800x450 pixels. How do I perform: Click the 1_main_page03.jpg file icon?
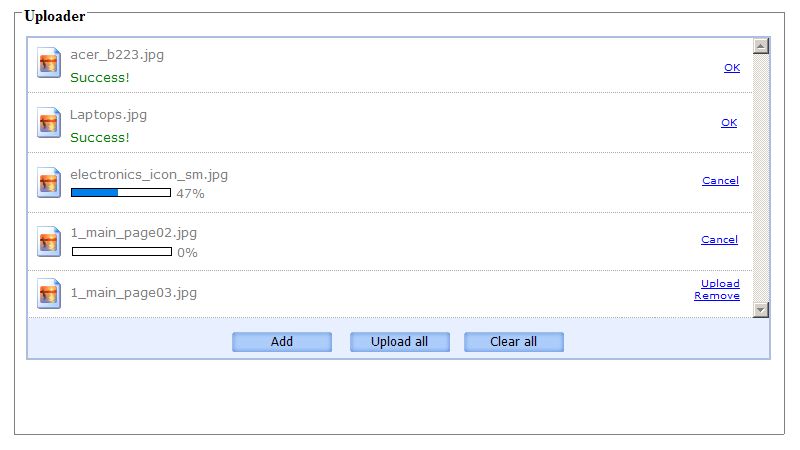coord(49,293)
